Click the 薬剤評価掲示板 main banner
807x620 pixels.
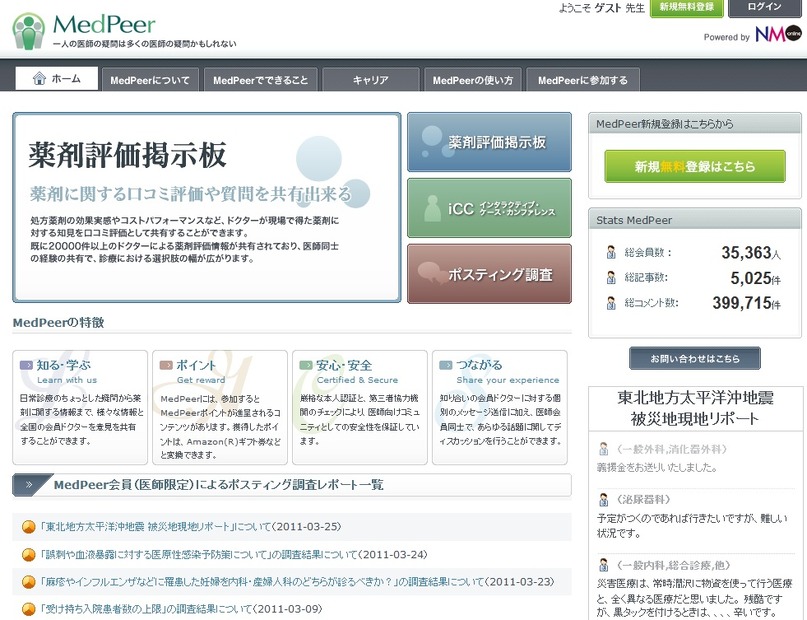point(207,207)
